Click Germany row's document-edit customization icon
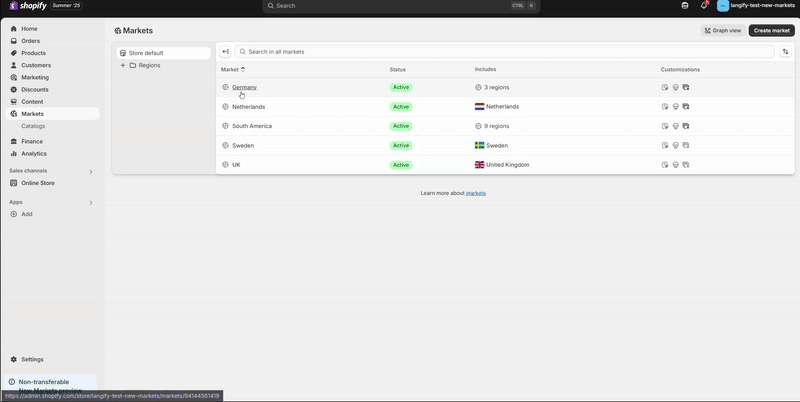The height and width of the screenshot is (402, 800). pos(665,87)
